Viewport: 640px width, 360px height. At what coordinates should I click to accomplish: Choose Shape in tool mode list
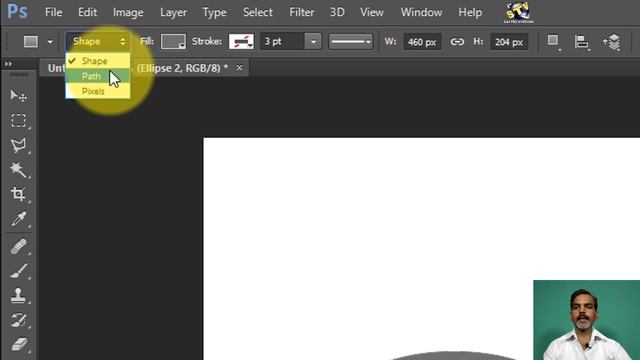click(98, 61)
